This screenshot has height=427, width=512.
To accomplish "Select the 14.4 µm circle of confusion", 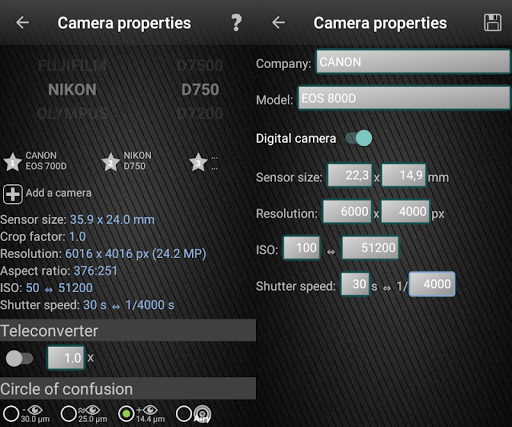I will 126,414.
